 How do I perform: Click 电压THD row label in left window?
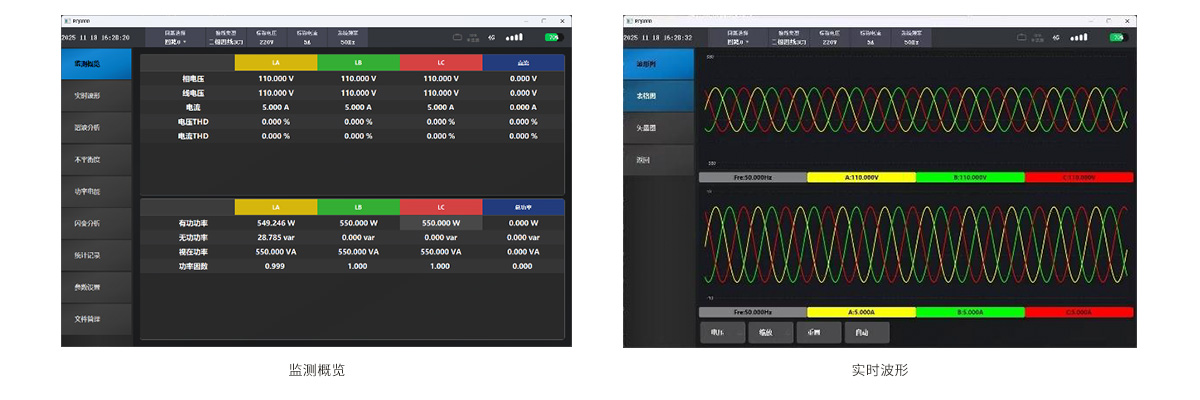coord(193,121)
